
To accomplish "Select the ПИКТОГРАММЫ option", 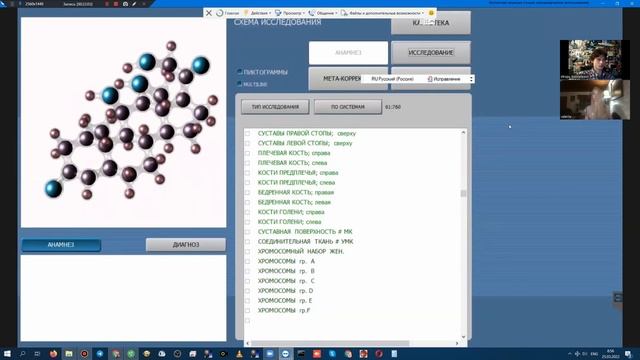I will pyautogui.click(x=240, y=72).
